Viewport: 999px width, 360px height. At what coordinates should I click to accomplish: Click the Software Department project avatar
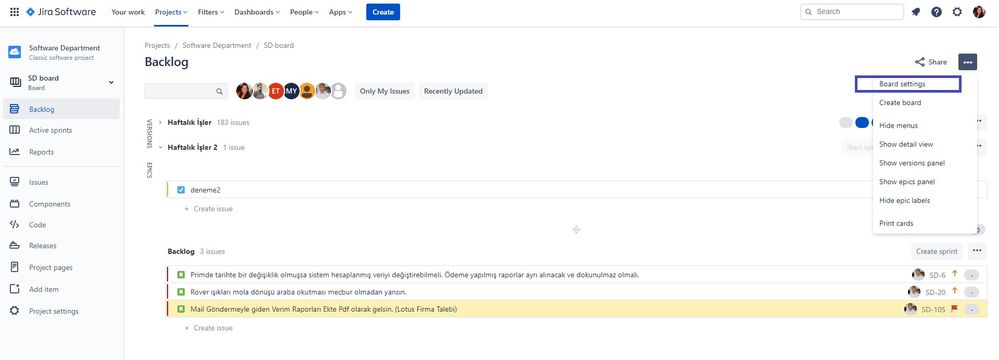(x=14, y=52)
